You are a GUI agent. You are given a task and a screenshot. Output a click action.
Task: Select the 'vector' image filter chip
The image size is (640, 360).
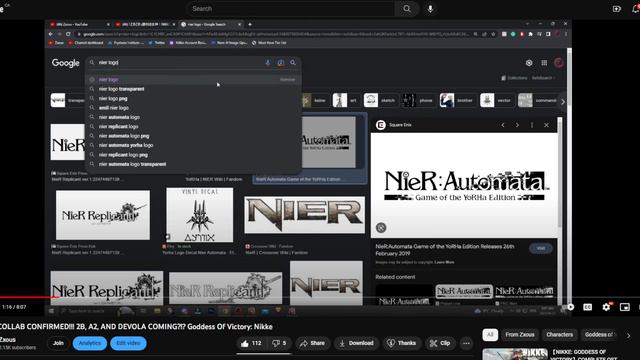pyautogui.click(x=496, y=100)
